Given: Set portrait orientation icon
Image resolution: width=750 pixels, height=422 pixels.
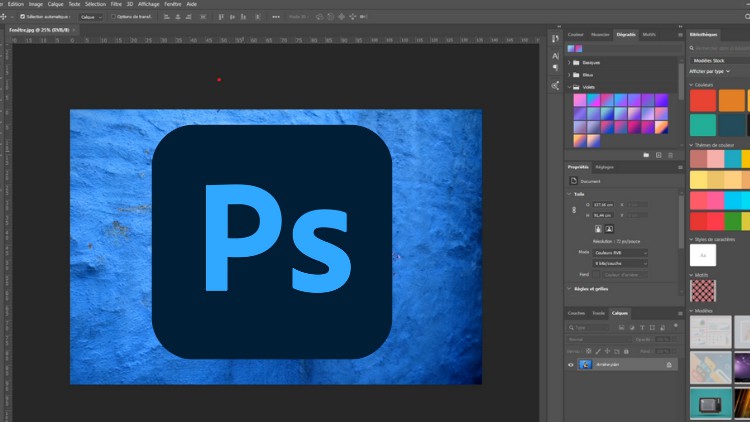Looking at the screenshot, I should [598, 229].
